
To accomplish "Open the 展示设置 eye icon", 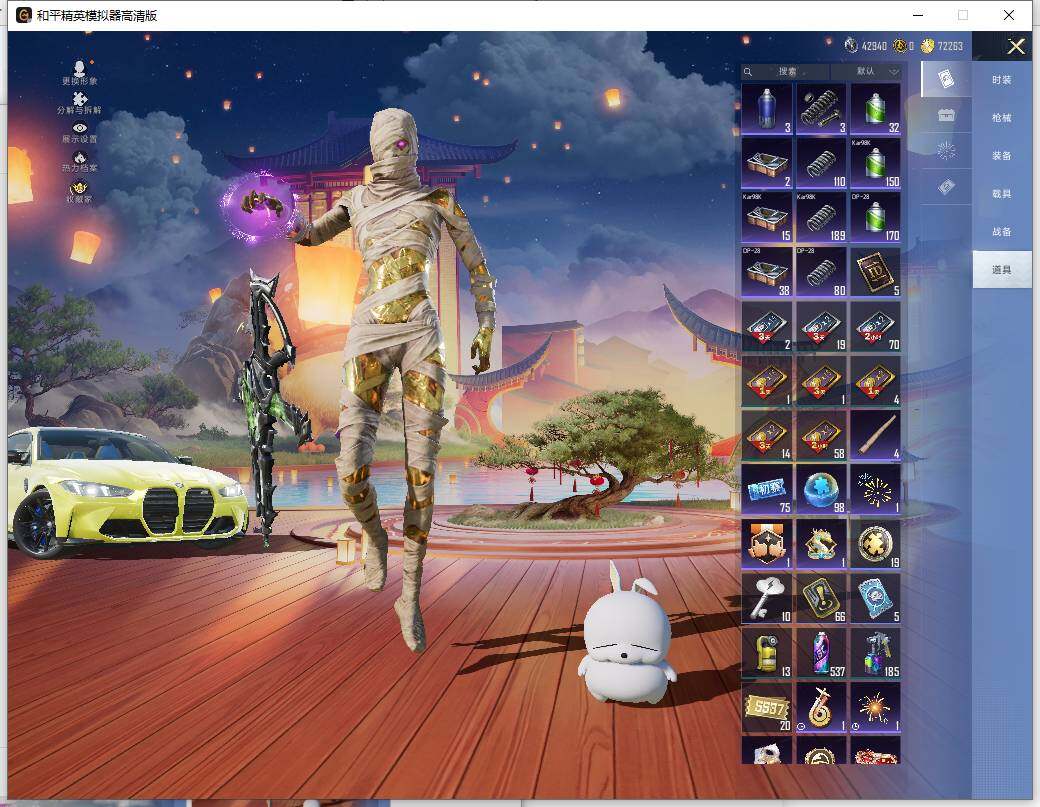I will (80, 133).
